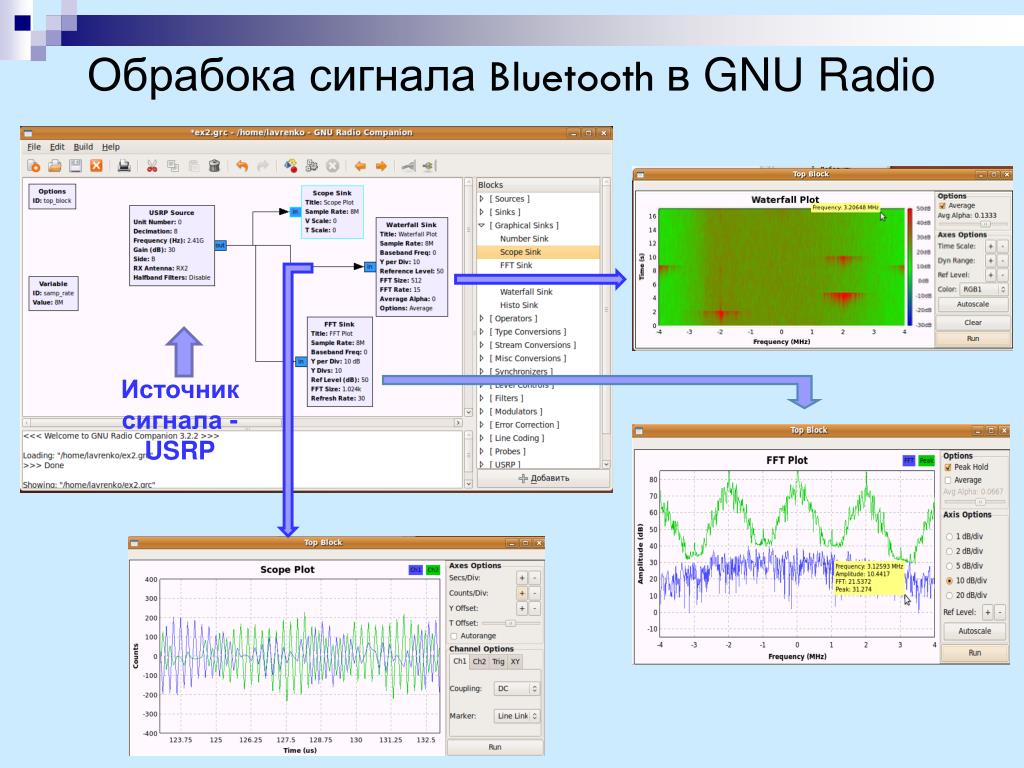
Task: Switch to the Trig tab in Scope Plot
Action: 498,662
